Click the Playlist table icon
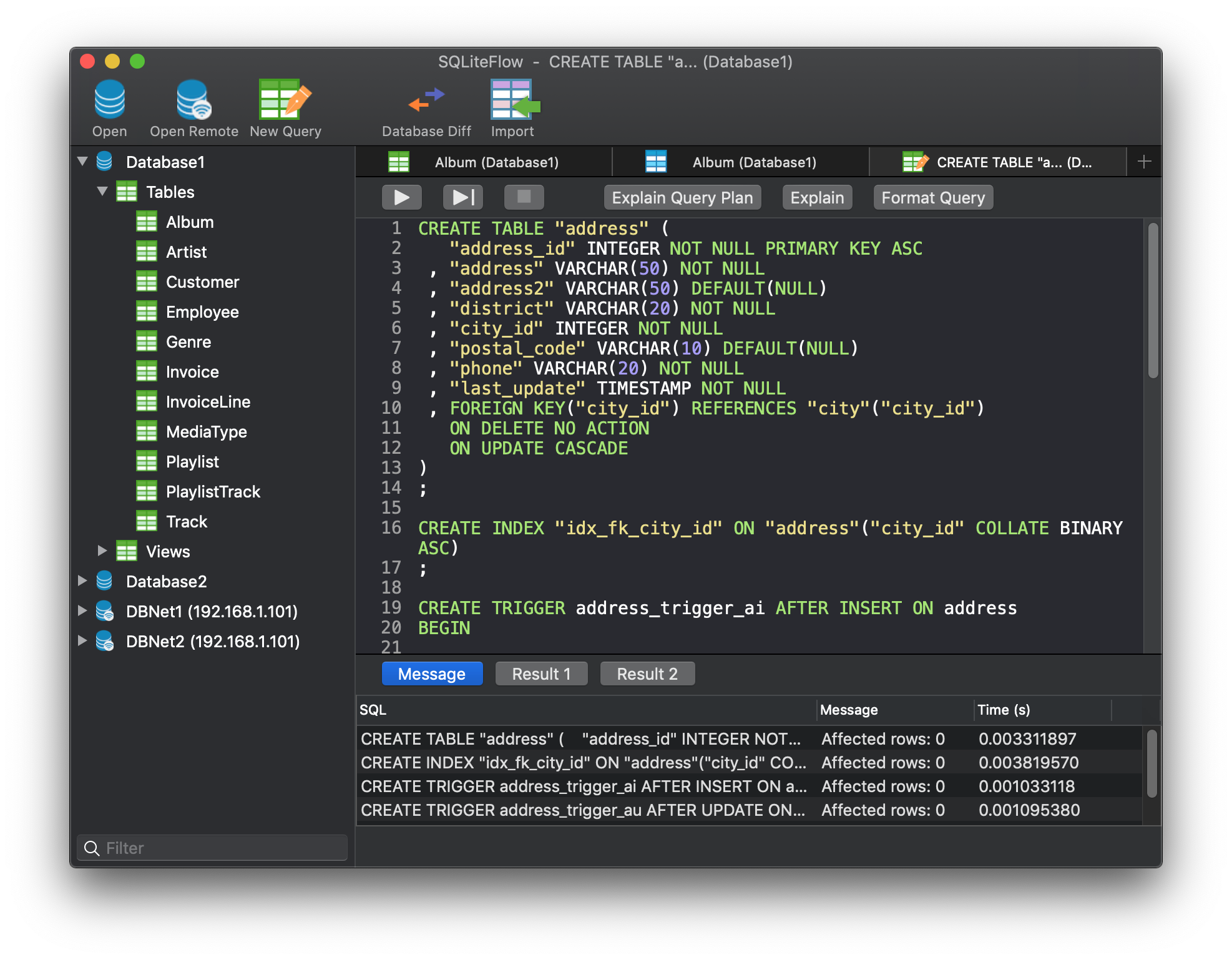Image resolution: width=1232 pixels, height=960 pixels. point(147,462)
